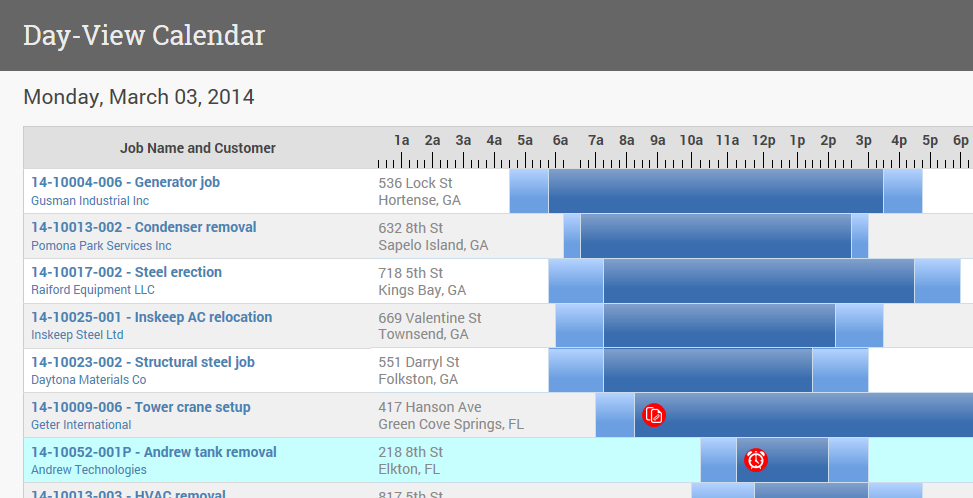Click the red alarm clock icon on Andrew tank removal

pyautogui.click(x=756, y=459)
